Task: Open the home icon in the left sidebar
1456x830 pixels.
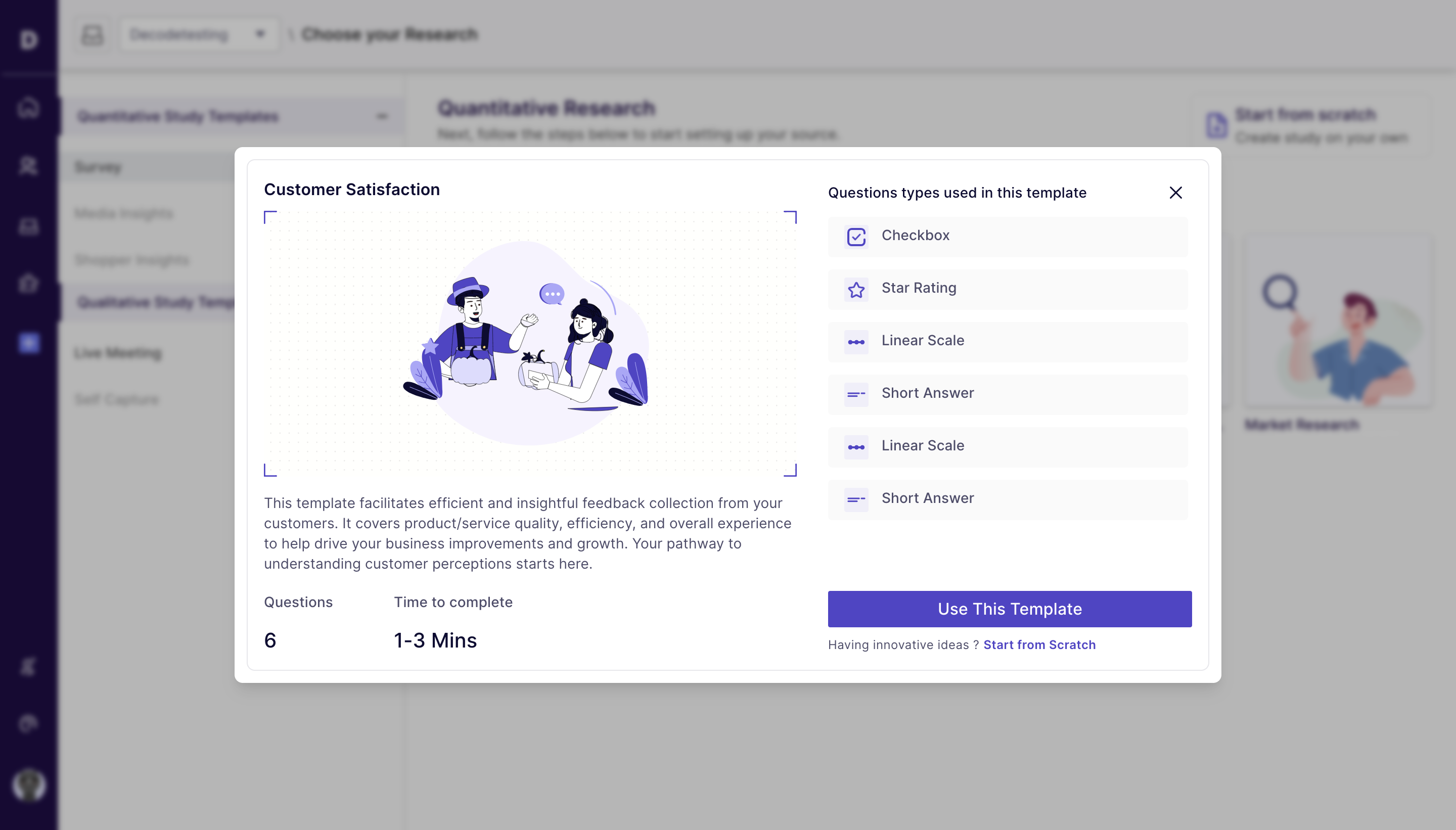Action: point(28,107)
